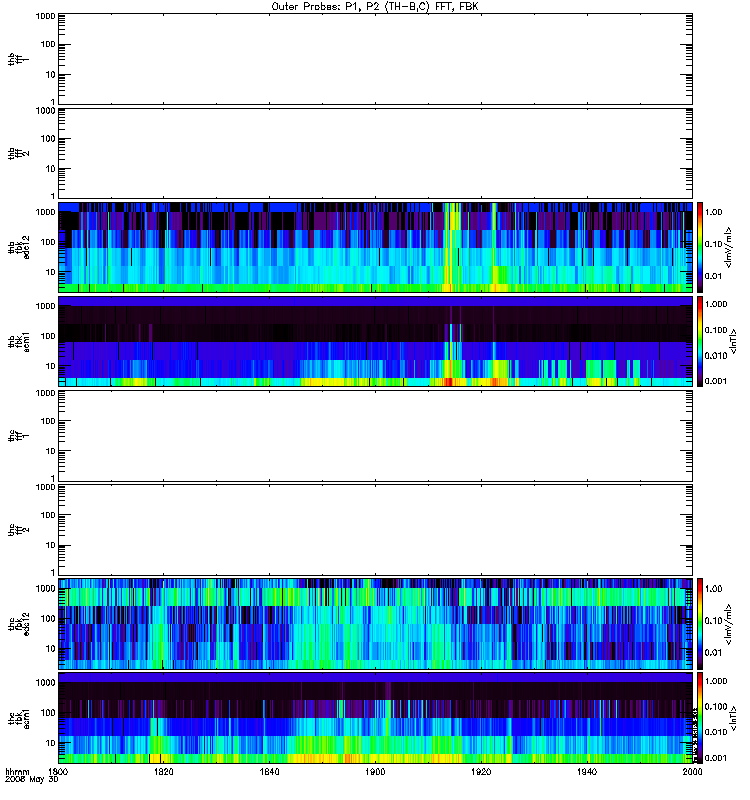Click the '1940' time axis label
This screenshot has height=800, width=750.
[587, 771]
